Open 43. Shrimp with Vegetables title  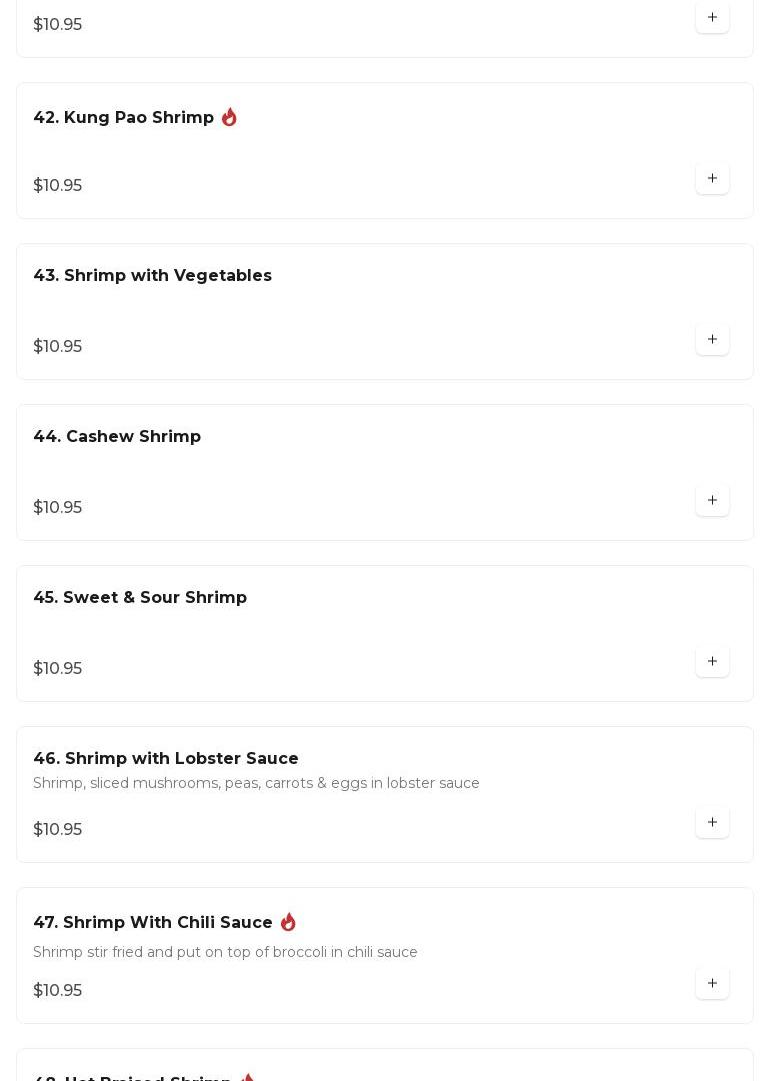coord(152,276)
